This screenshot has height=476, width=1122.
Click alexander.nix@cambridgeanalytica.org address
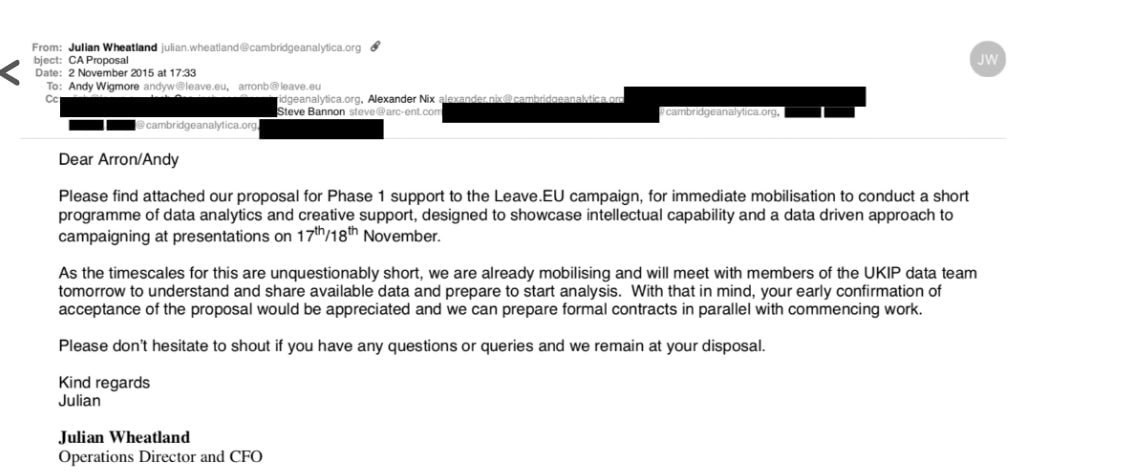(x=531, y=99)
